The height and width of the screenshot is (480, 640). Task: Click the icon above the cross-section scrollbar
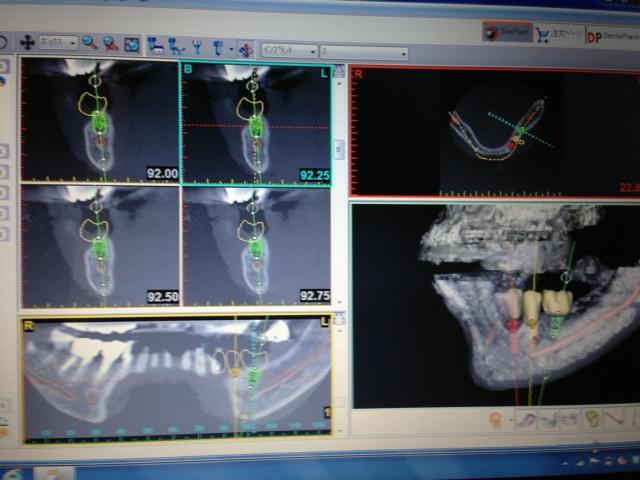(339, 72)
